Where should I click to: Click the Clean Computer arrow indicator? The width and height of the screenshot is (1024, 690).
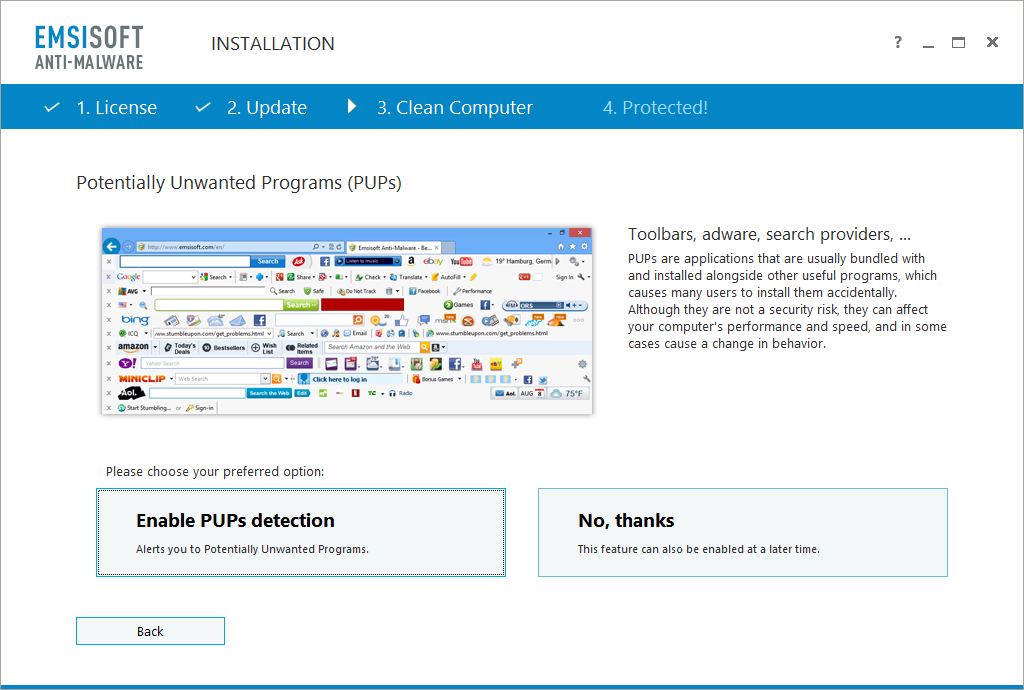click(x=352, y=106)
